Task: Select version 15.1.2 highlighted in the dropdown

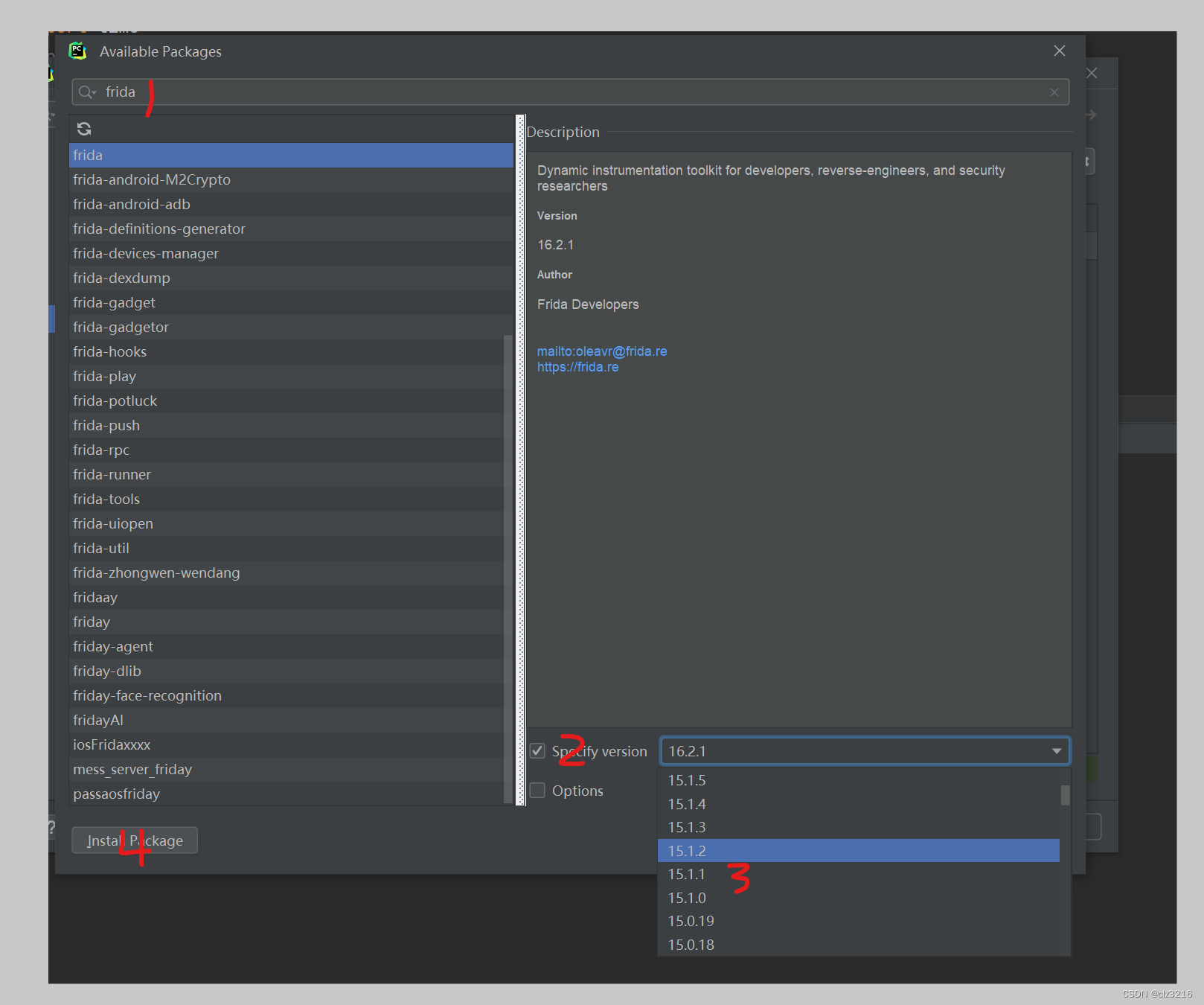Action: [x=686, y=850]
